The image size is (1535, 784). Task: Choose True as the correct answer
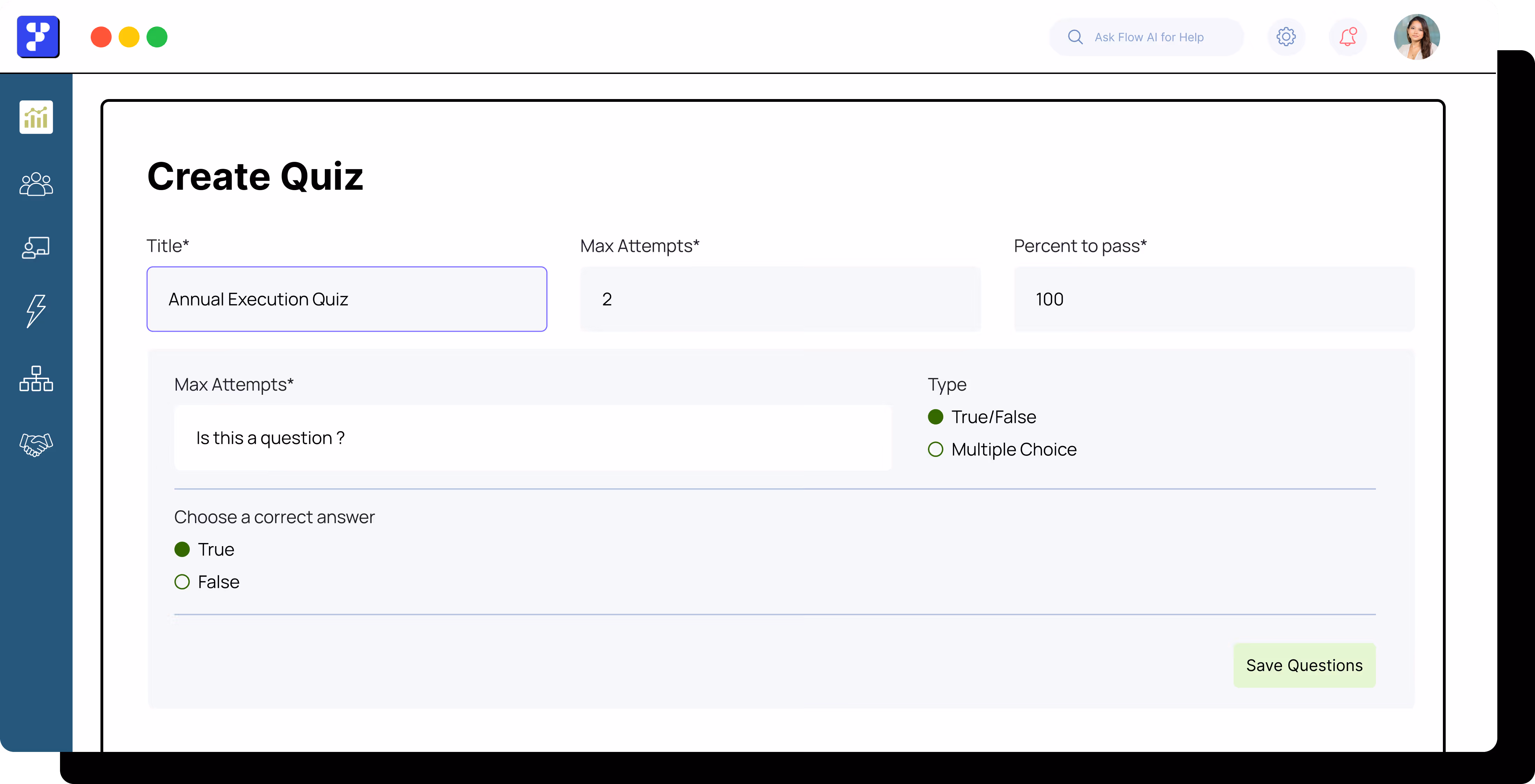tap(182, 549)
